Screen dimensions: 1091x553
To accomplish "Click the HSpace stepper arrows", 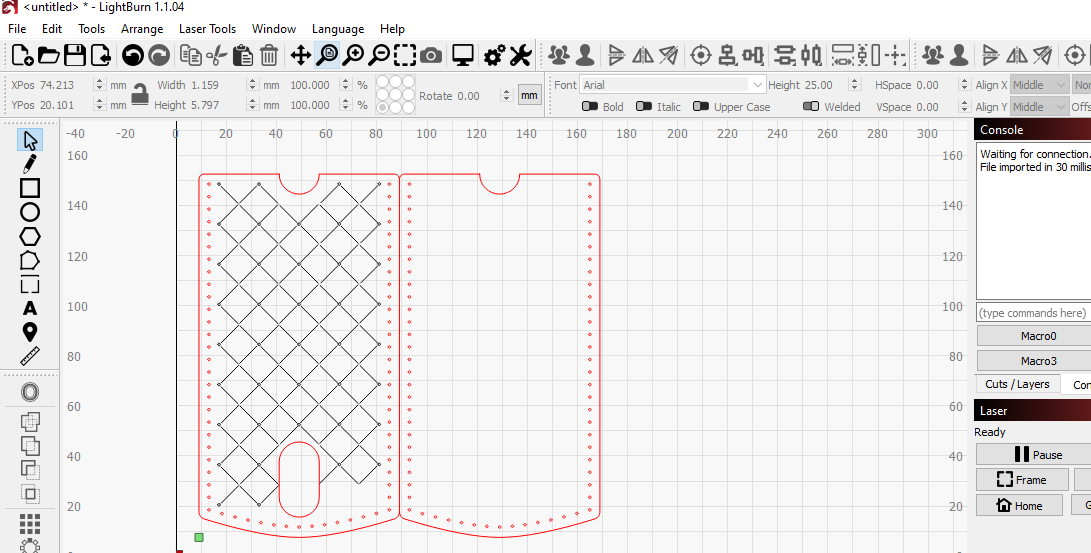I will click(x=964, y=85).
